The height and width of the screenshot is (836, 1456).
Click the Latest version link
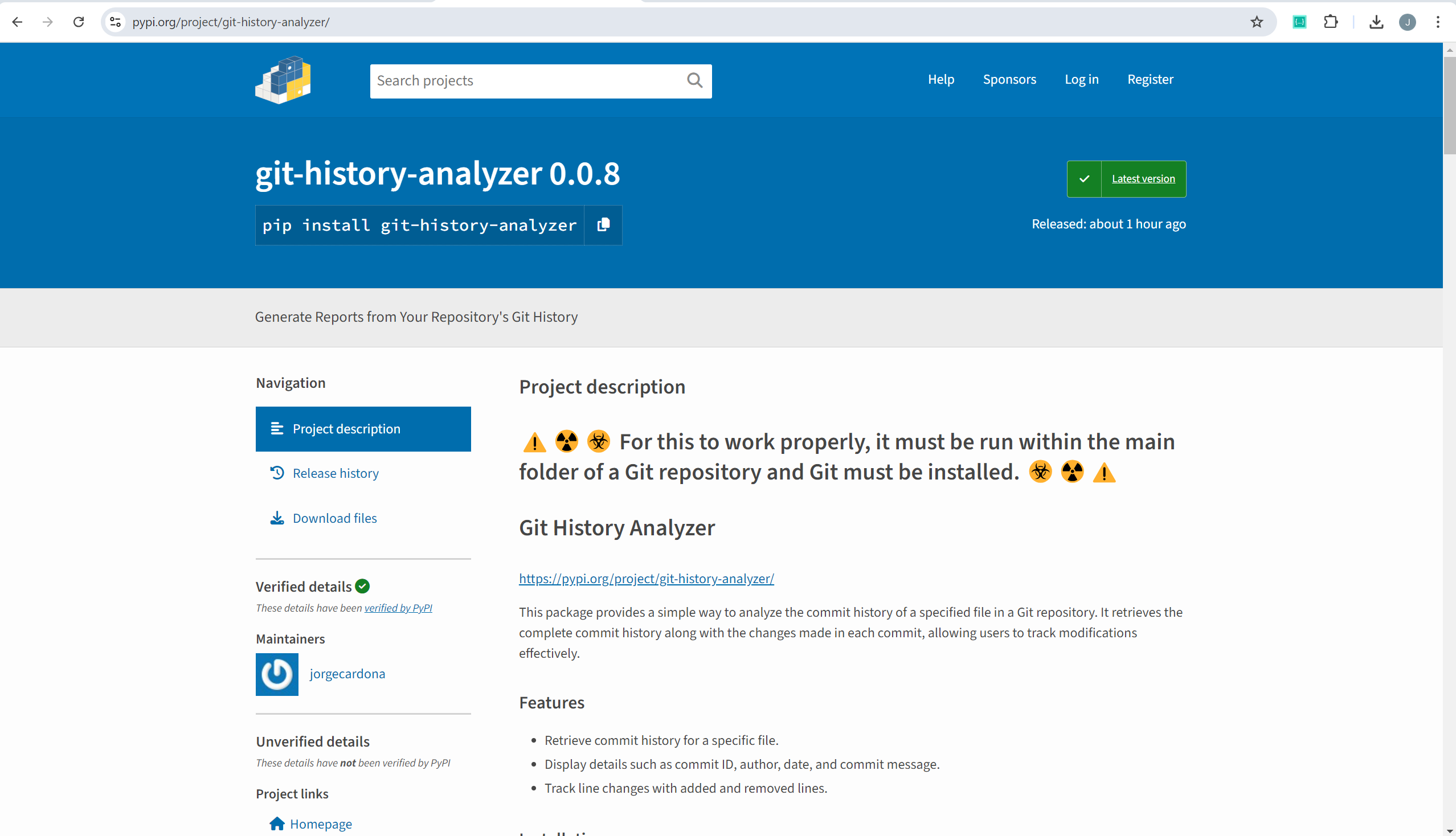tap(1143, 179)
